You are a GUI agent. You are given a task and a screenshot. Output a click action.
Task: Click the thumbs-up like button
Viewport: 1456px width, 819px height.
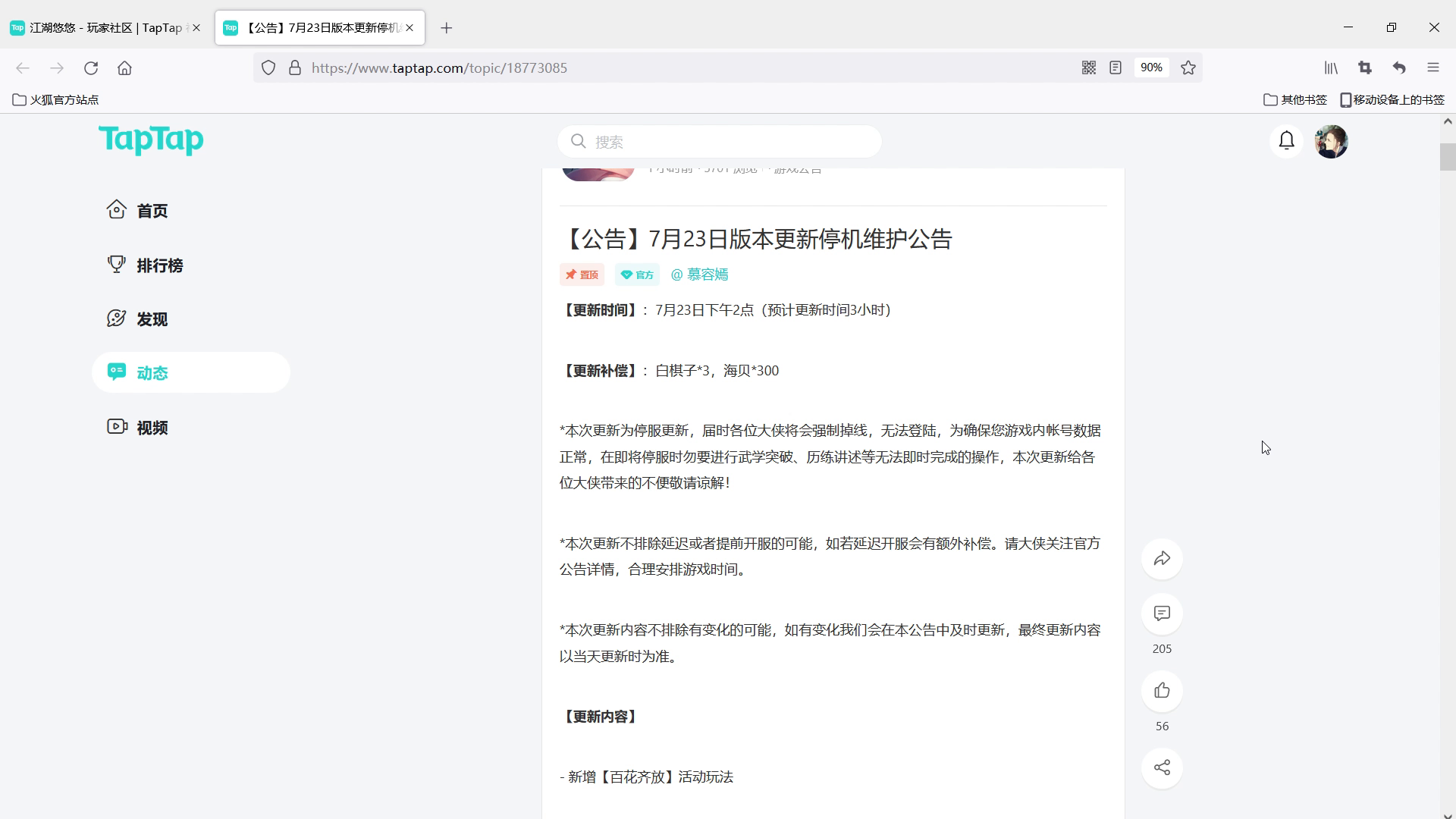click(1162, 691)
